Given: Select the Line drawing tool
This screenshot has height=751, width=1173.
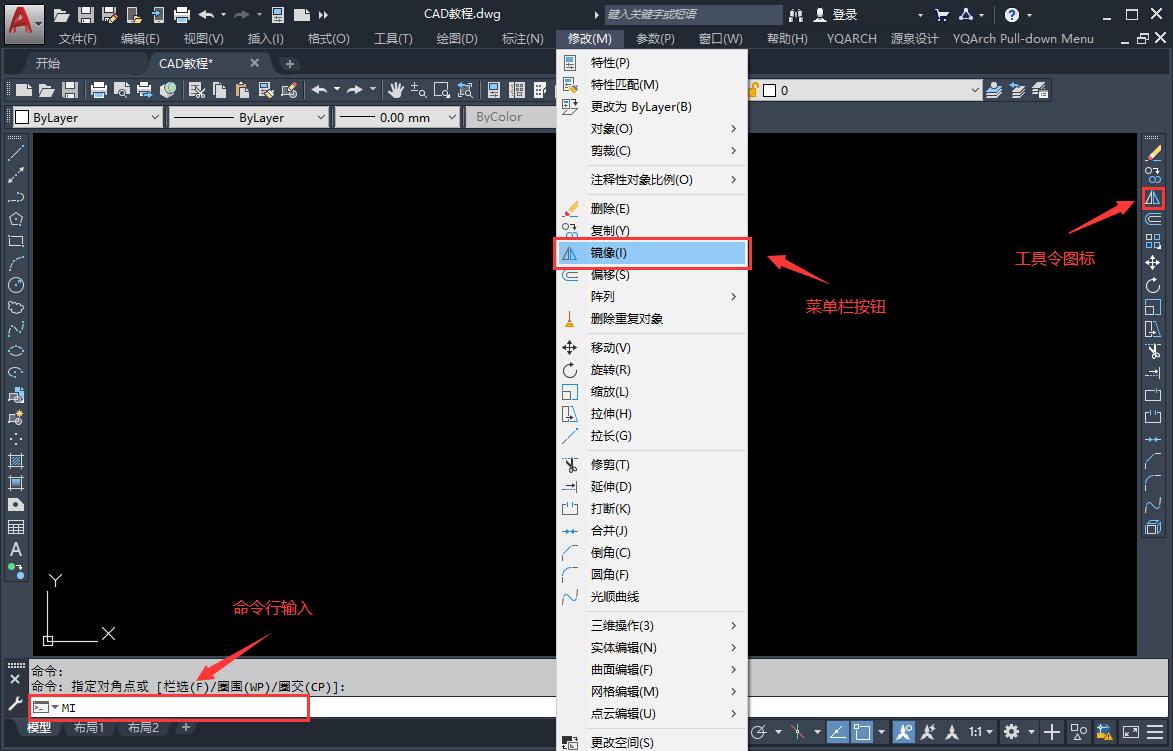Looking at the screenshot, I should coord(16,153).
